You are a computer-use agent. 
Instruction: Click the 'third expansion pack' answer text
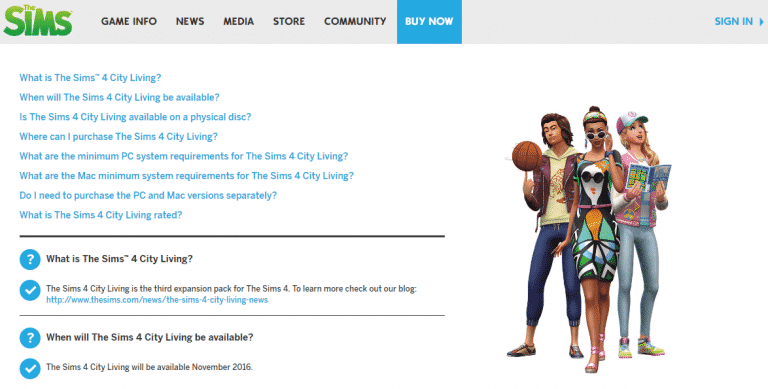(x=231, y=289)
